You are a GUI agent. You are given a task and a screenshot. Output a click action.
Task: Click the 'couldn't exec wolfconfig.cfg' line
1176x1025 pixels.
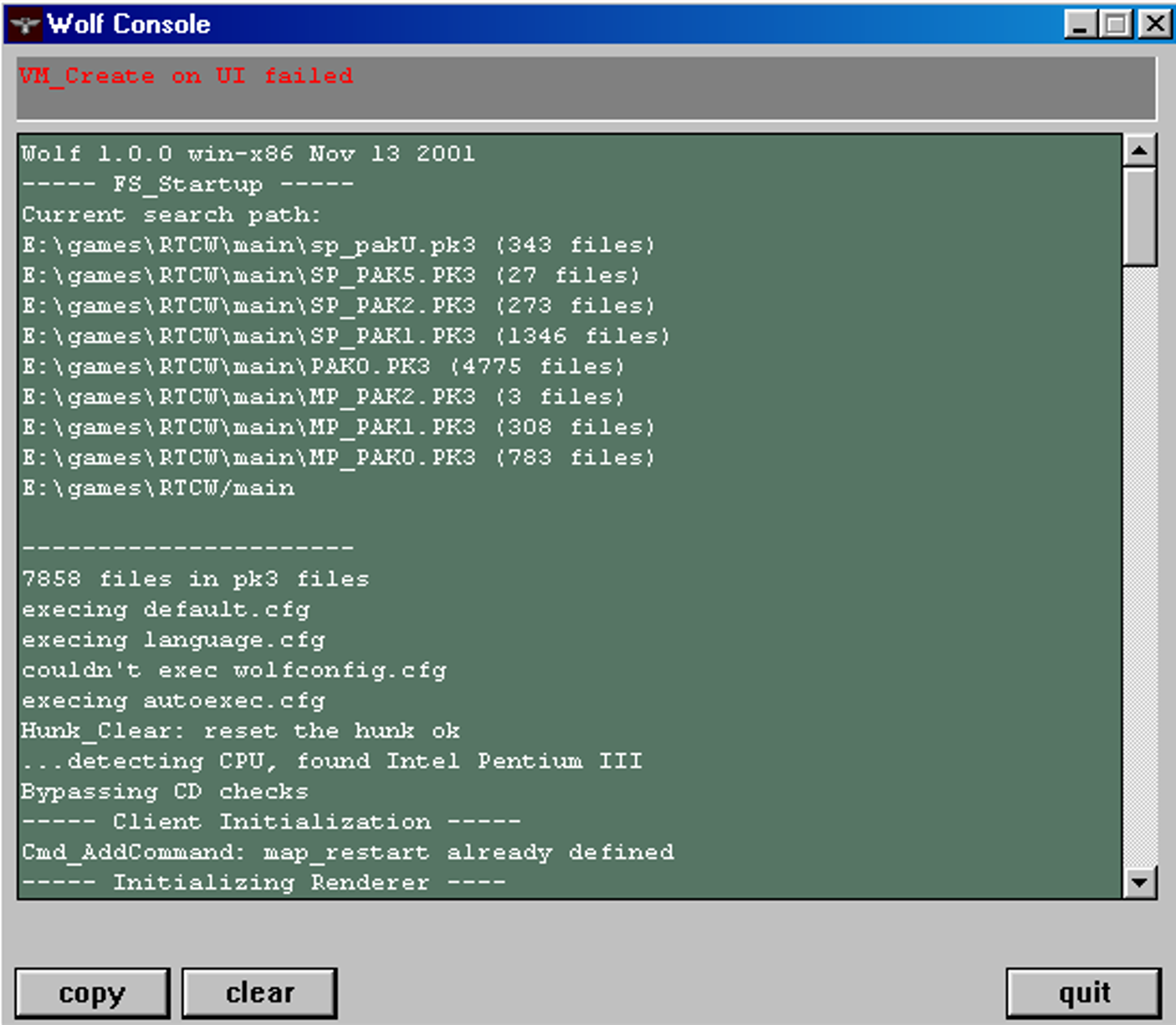(x=233, y=670)
